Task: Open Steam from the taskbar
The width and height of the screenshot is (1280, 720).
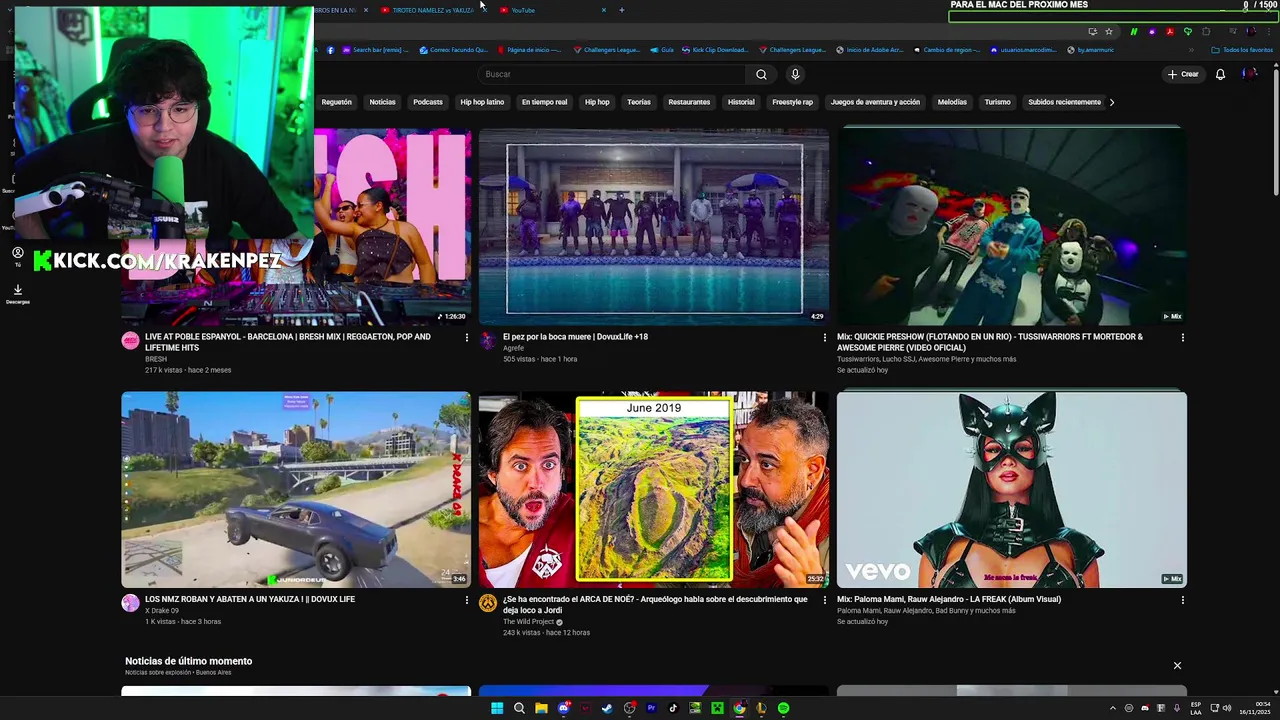Action: (x=607, y=708)
